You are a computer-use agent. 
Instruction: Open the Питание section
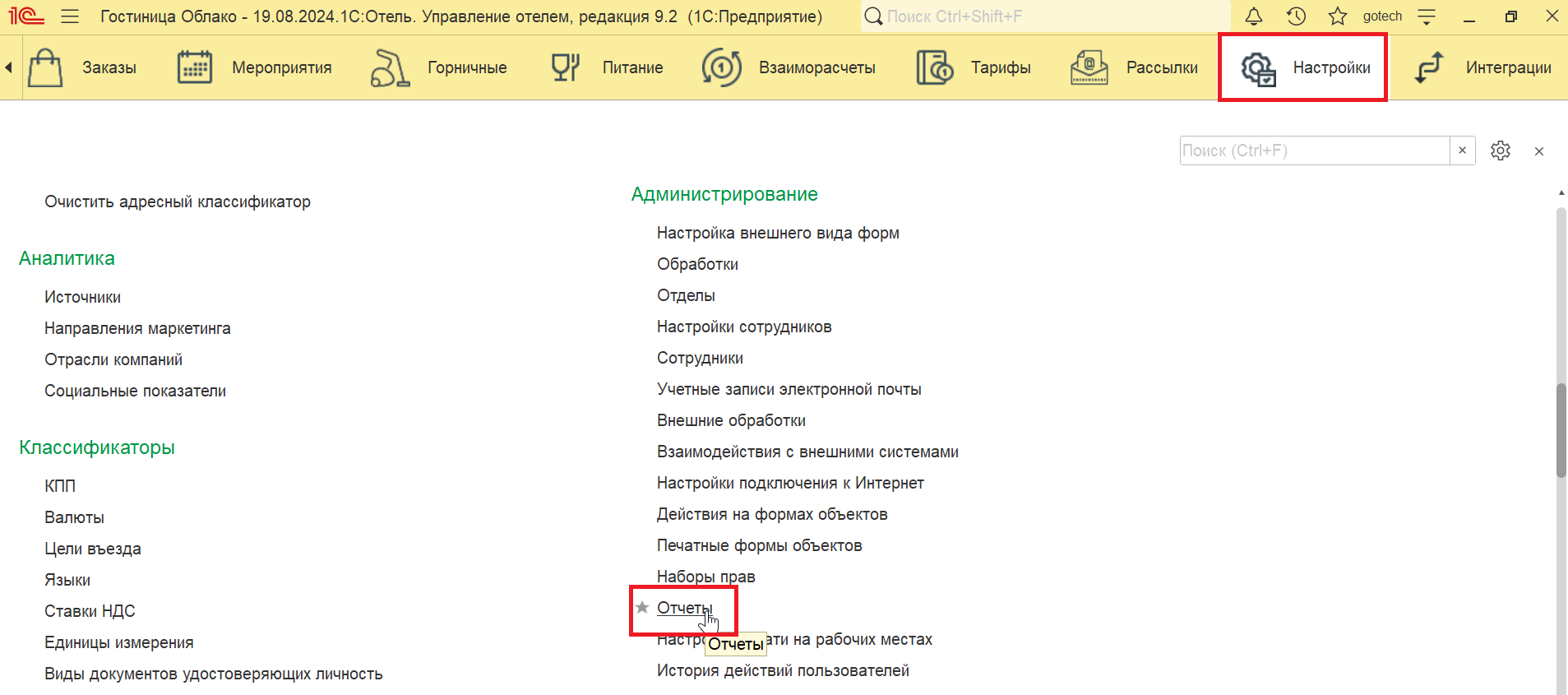(x=633, y=67)
